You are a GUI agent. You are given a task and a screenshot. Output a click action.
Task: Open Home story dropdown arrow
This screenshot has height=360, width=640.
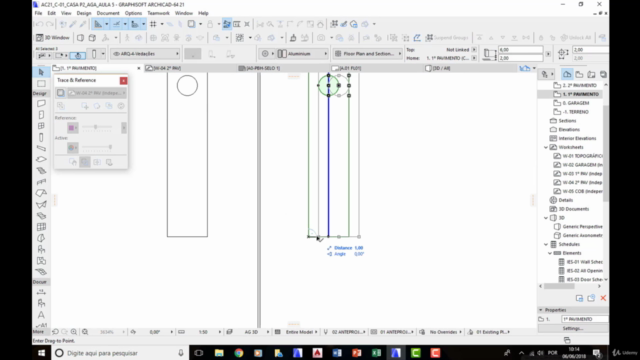[x=474, y=58]
